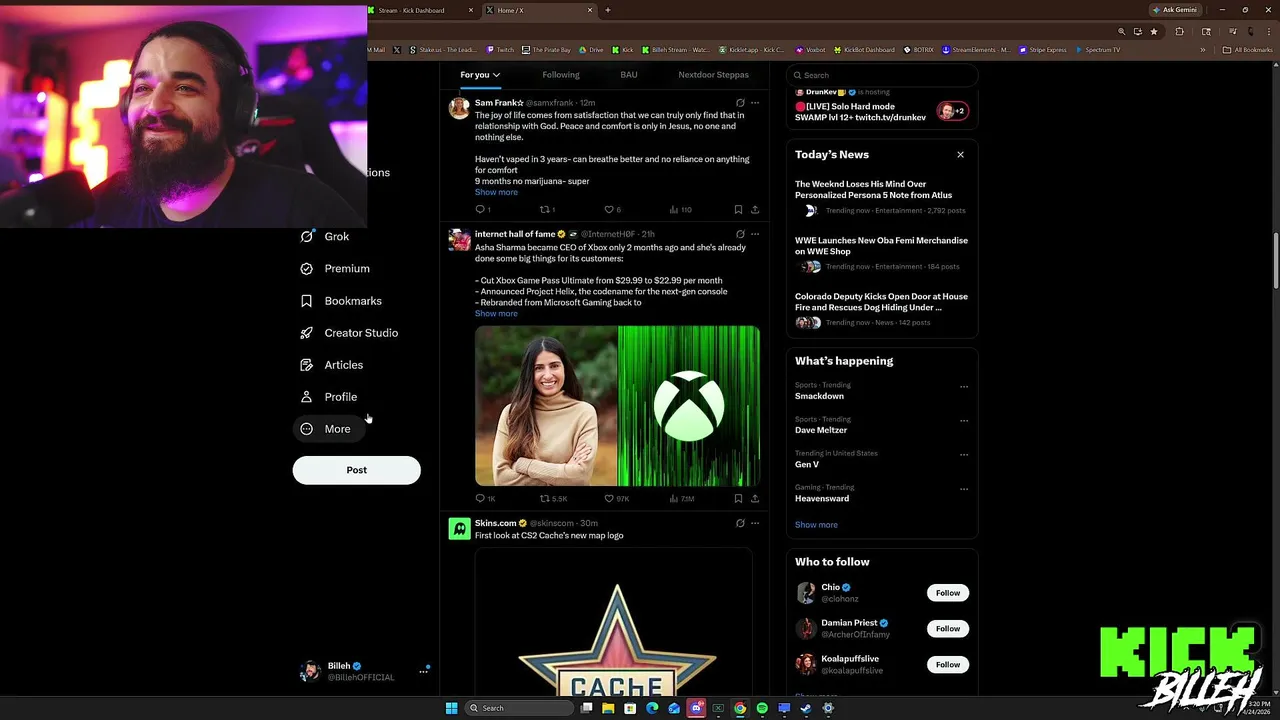1280x720 pixels.
Task: Open Profile from the sidebar
Action: click(x=329, y=397)
